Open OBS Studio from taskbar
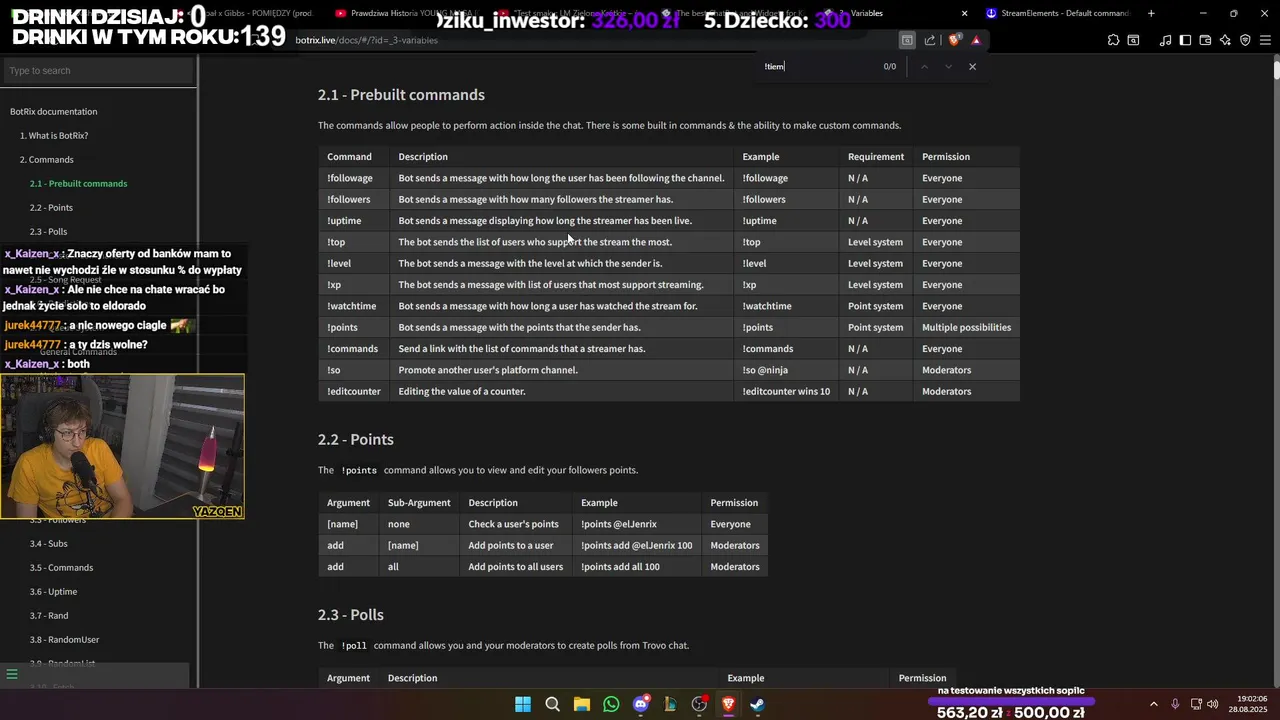This screenshot has height=720, width=1280. pos(700,704)
